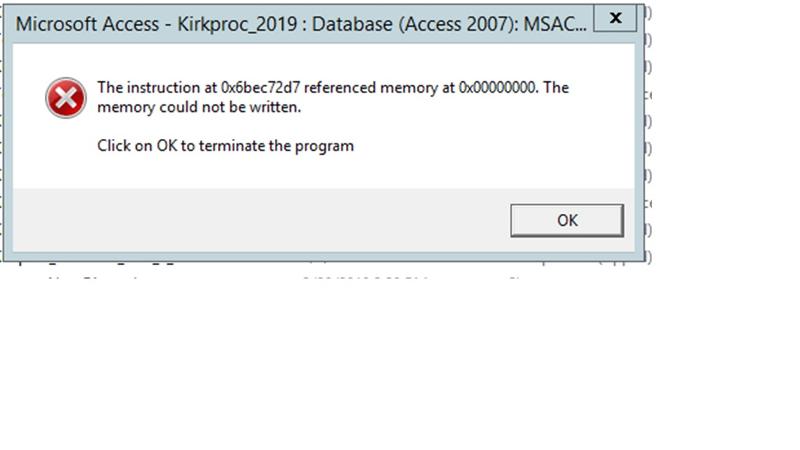Click the obscured window edge right of dialog
Viewport: 800px width, 450px height.
[x=648, y=133]
